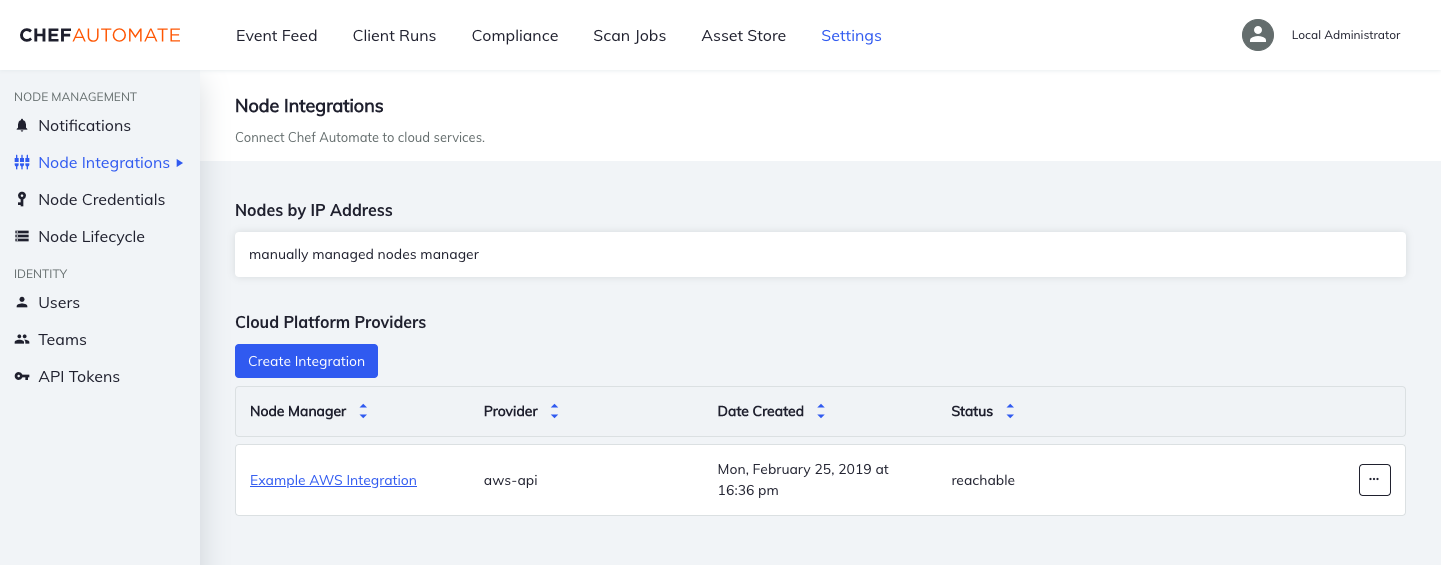The height and width of the screenshot is (565, 1441).
Task: Click the Node Credentials key icon
Action: (x=22, y=200)
